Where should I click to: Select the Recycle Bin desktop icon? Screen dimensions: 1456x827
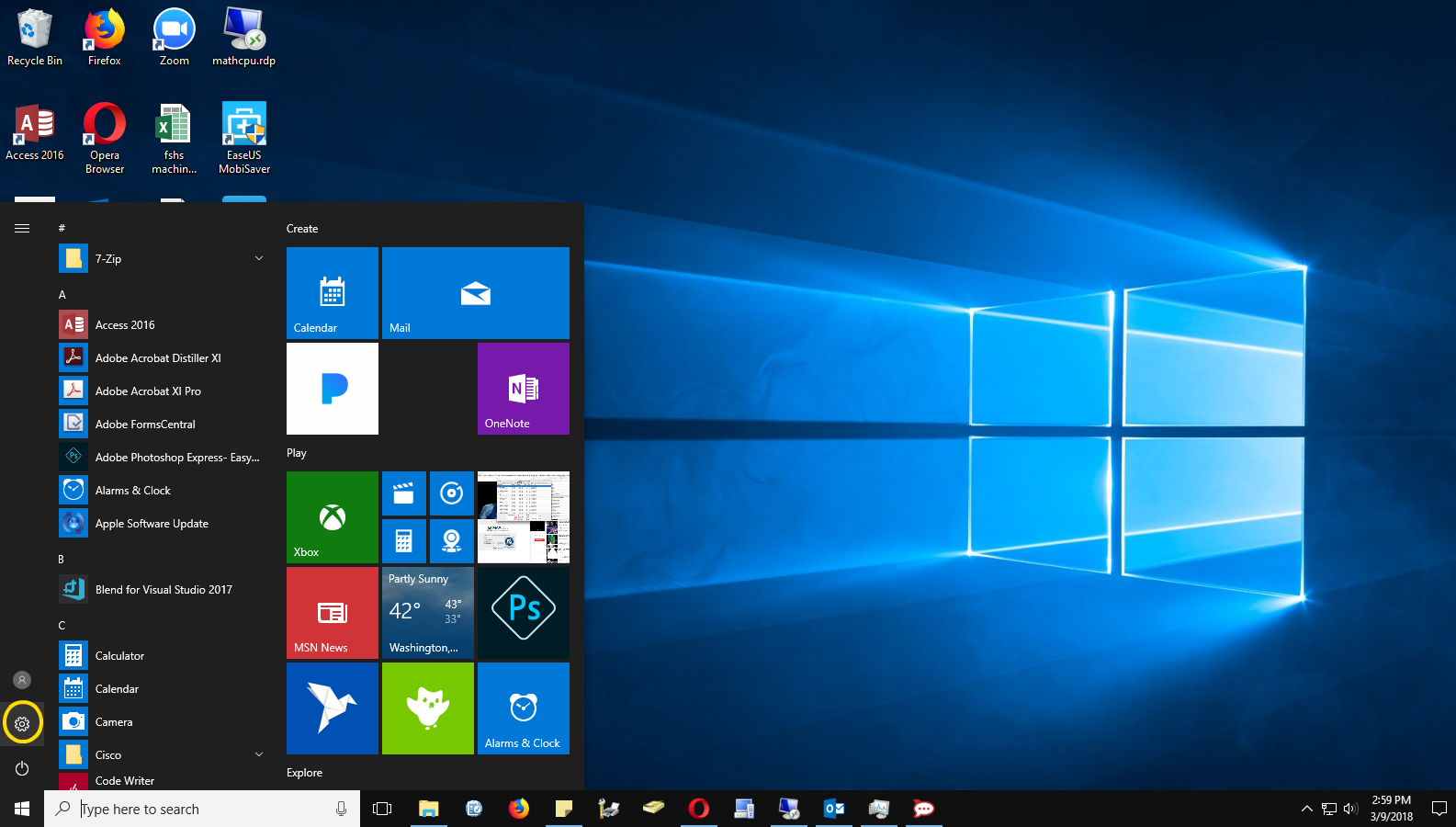coord(35,38)
